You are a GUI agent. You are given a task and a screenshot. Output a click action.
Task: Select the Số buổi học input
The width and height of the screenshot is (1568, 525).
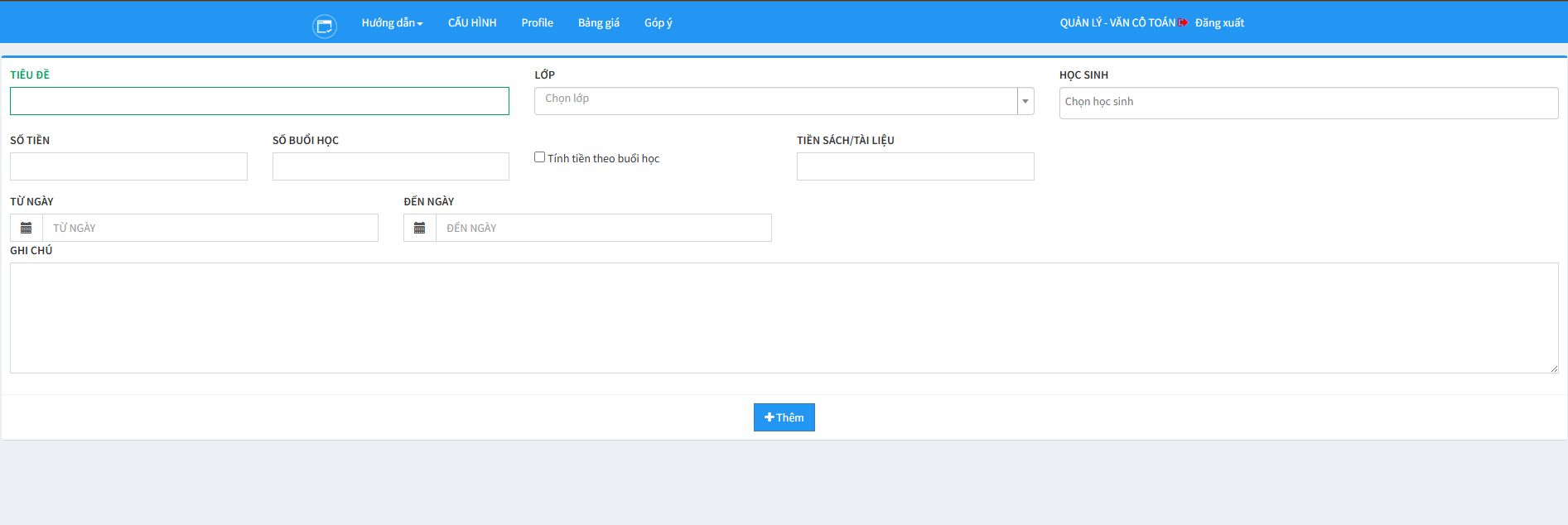pyautogui.click(x=390, y=166)
